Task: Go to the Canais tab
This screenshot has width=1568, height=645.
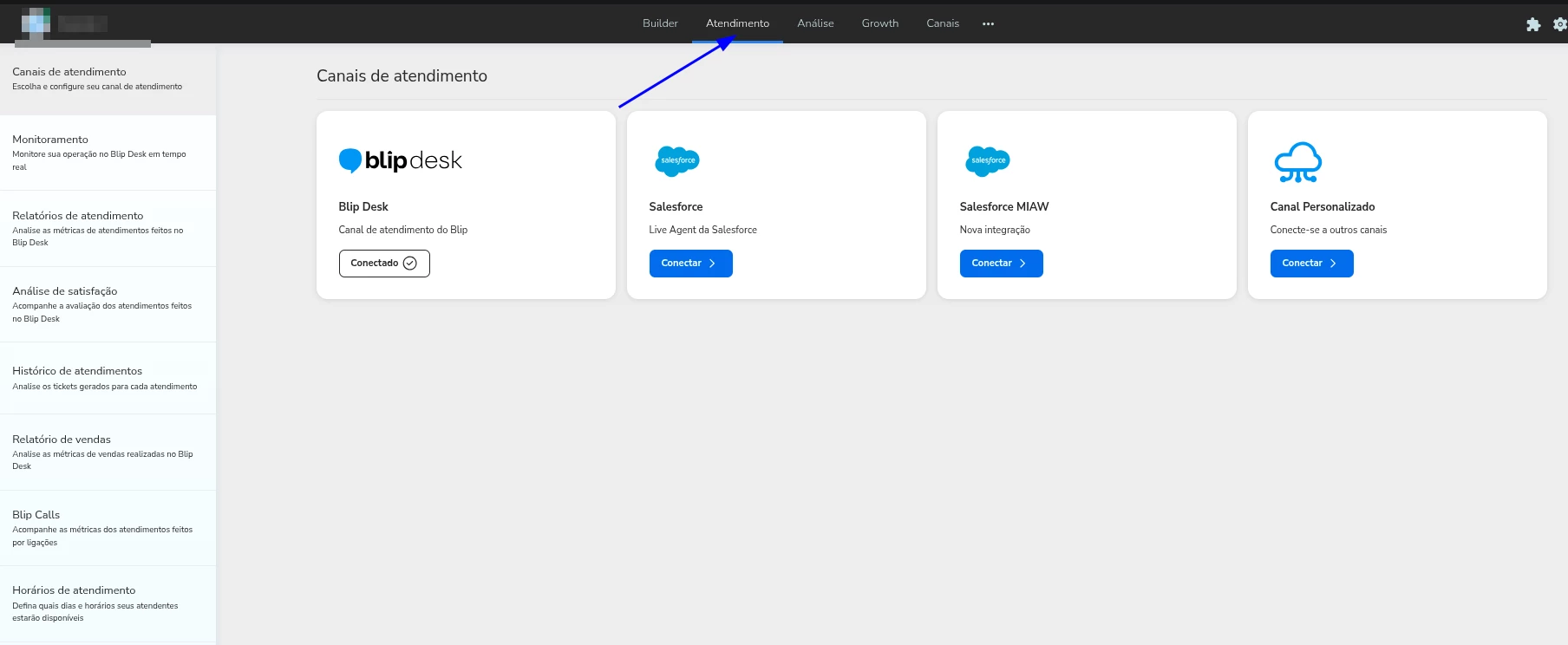Action: tap(943, 23)
